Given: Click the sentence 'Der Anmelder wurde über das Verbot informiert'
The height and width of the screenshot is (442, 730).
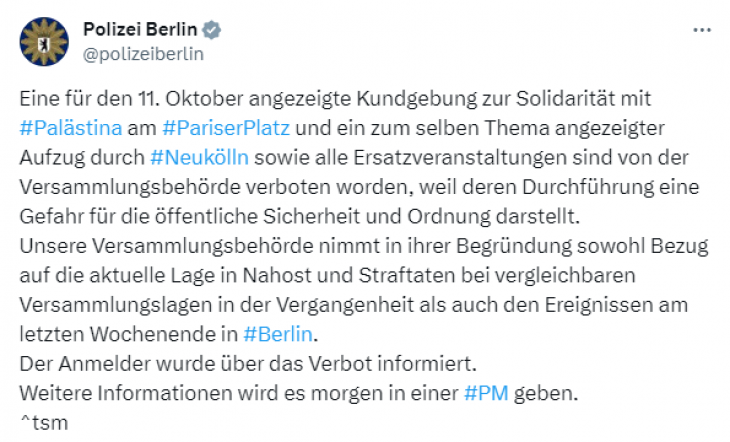Looking at the screenshot, I should pos(248,364).
